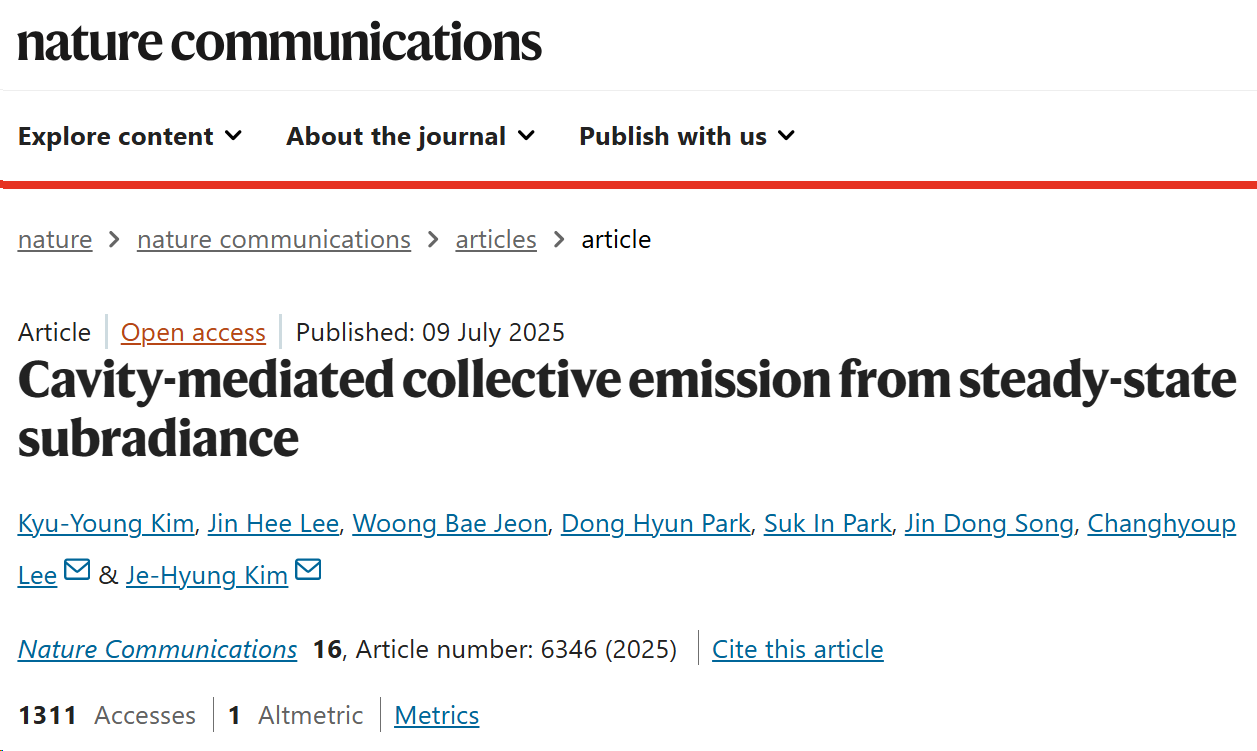The width and height of the screenshot is (1257, 751).
Task: Expand the Explore content menu
Action: 130,136
